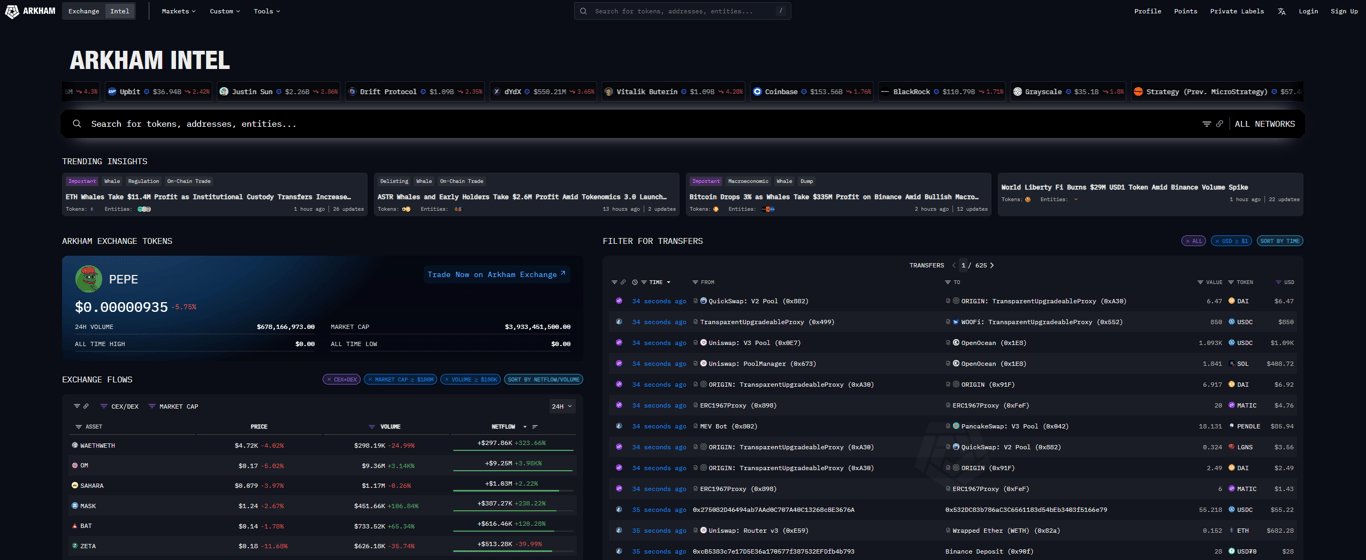1366x560 pixels.
Task: Remove the USD ≥ $1 filter chip
Action: point(1216,241)
